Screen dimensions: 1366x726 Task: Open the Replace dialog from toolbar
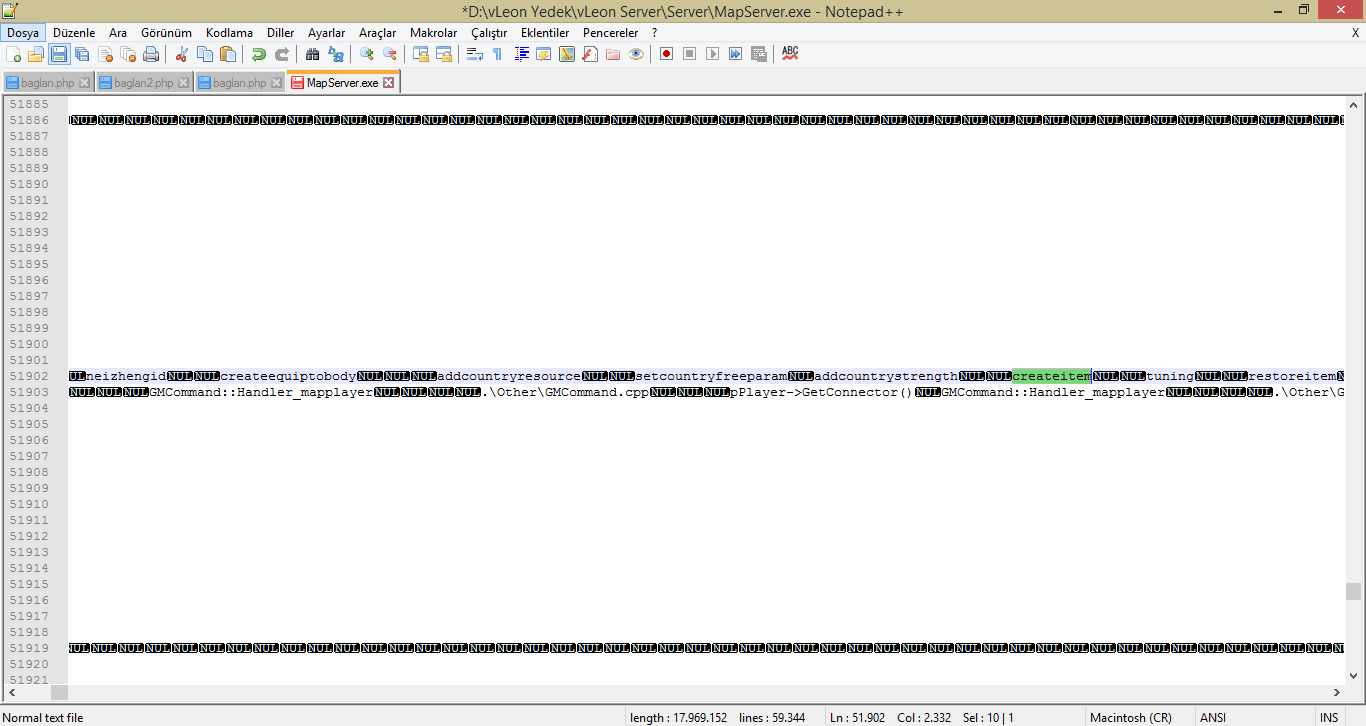(x=336, y=54)
